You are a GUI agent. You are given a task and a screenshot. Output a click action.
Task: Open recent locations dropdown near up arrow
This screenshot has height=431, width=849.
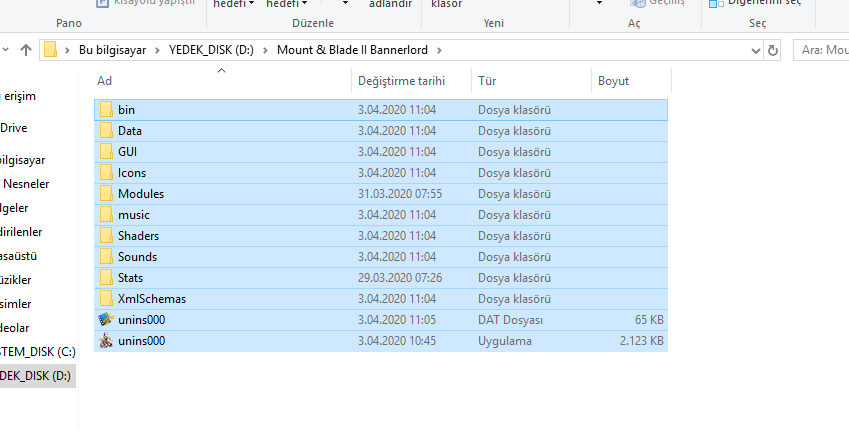tap(5, 50)
